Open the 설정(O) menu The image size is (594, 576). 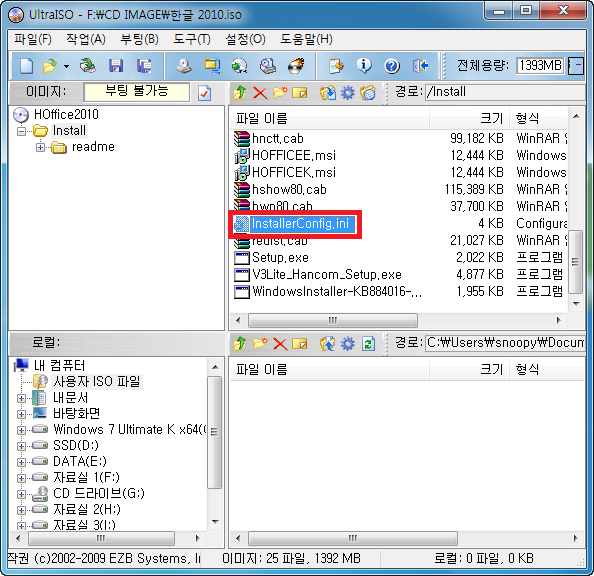click(x=245, y=39)
